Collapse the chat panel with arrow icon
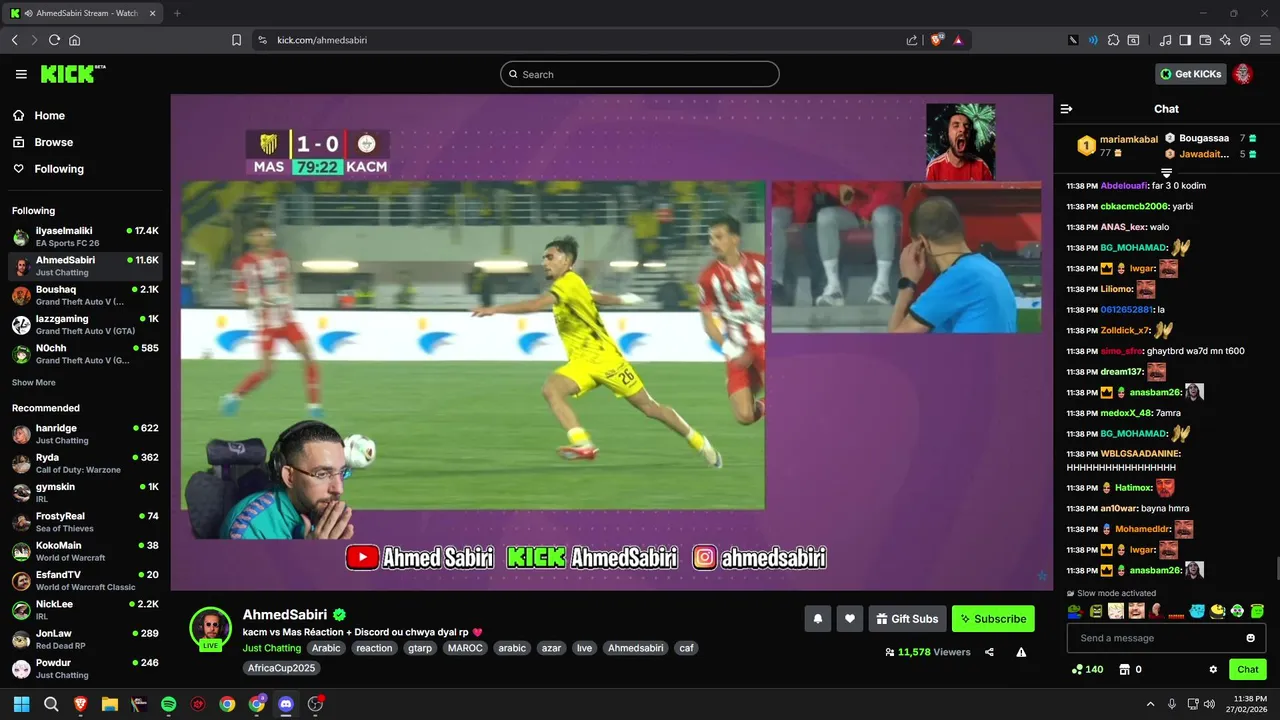This screenshot has height=720, width=1280. pyautogui.click(x=1066, y=109)
